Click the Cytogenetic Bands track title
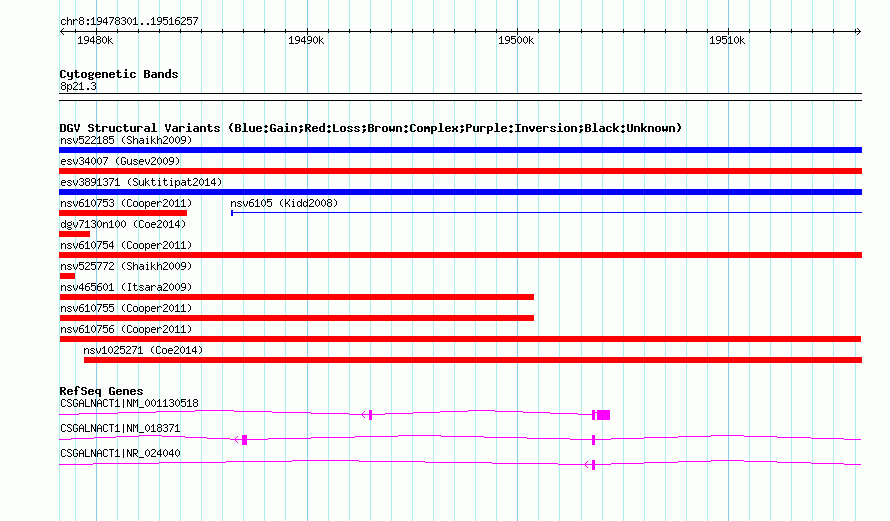The image size is (890, 521). [x=119, y=74]
